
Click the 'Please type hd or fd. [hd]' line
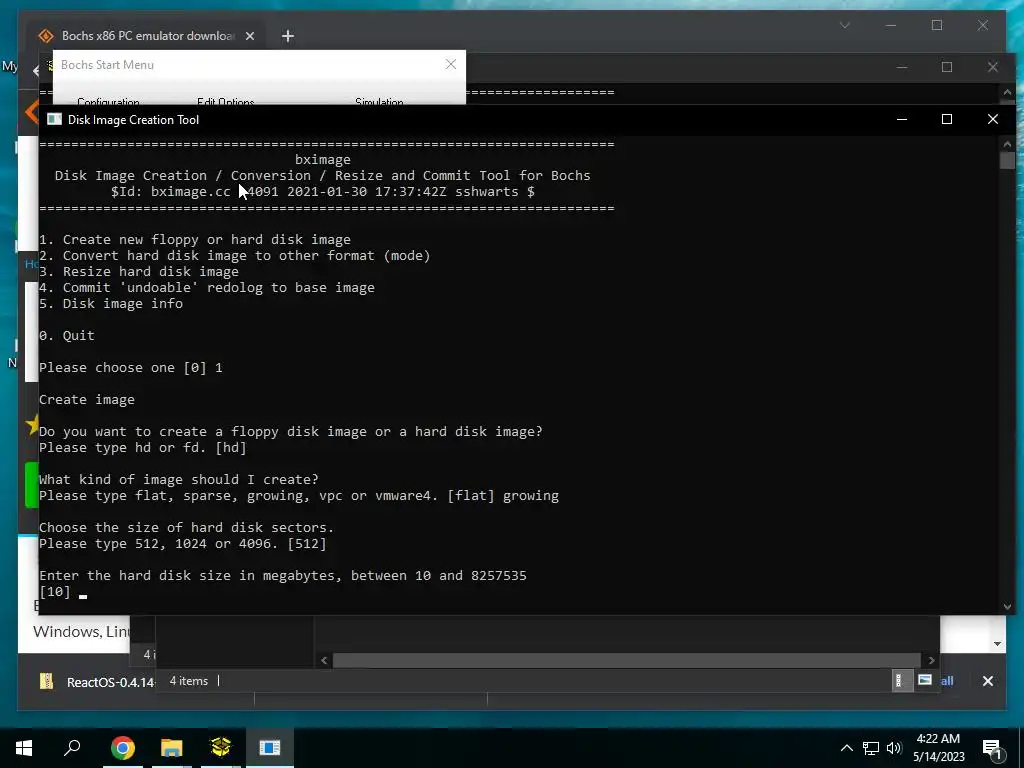point(142,447)
